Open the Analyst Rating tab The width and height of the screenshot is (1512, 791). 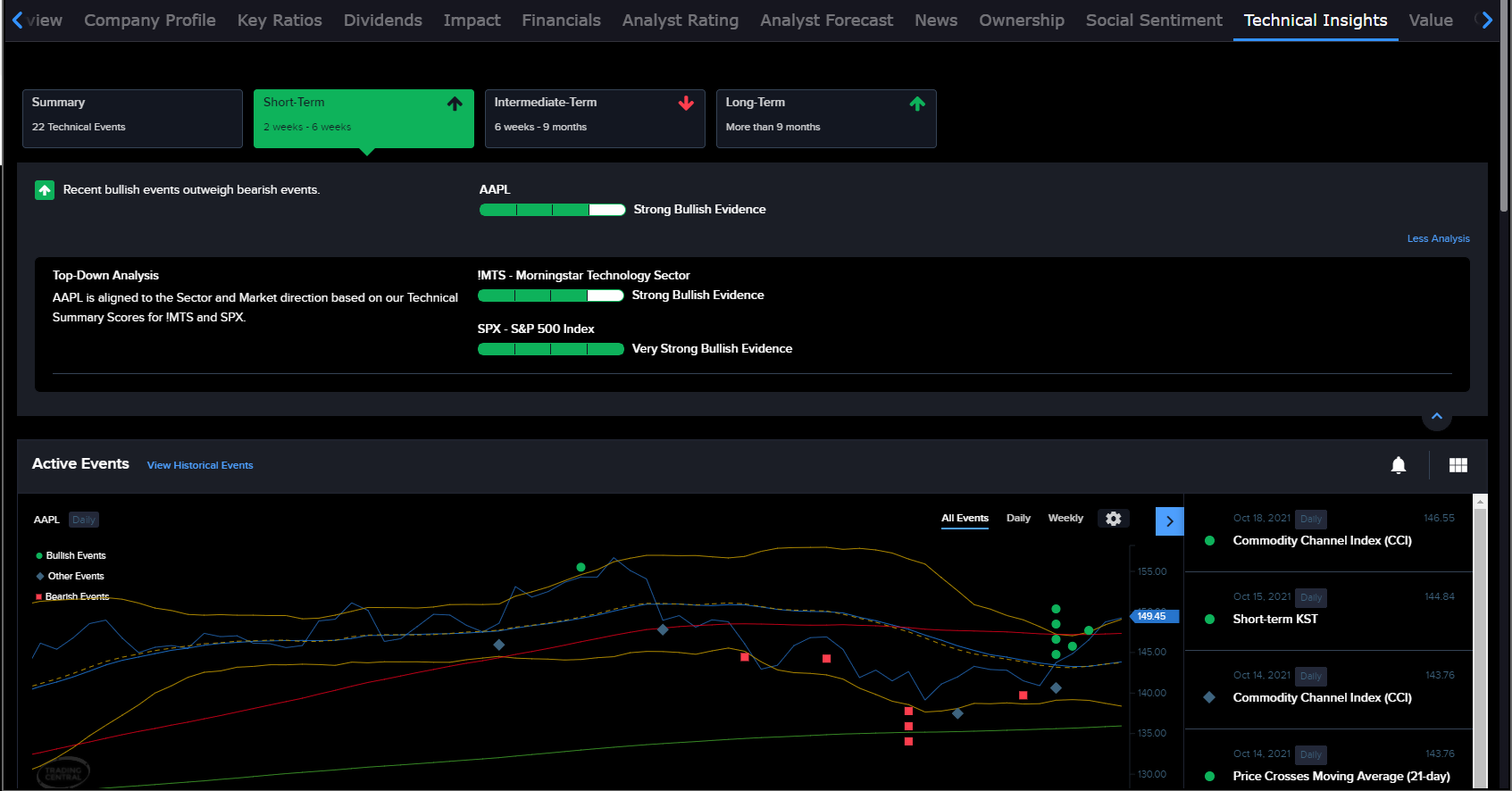click(x=680, y=21)
